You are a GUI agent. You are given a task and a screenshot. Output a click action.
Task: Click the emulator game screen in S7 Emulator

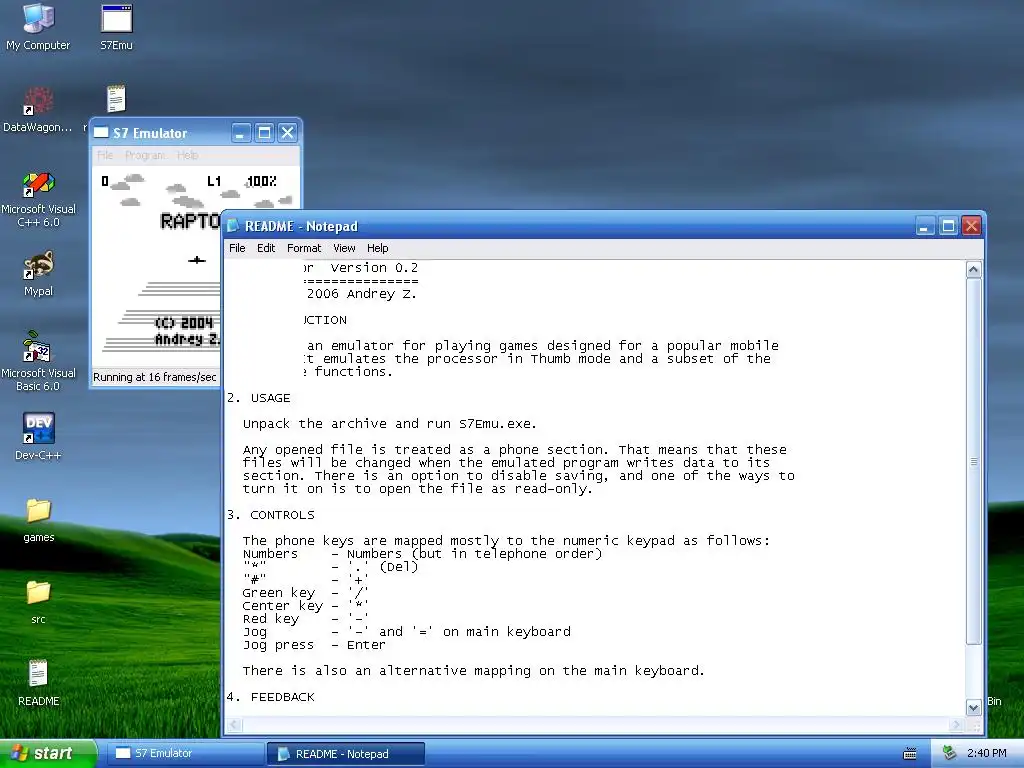pos(157,266)
